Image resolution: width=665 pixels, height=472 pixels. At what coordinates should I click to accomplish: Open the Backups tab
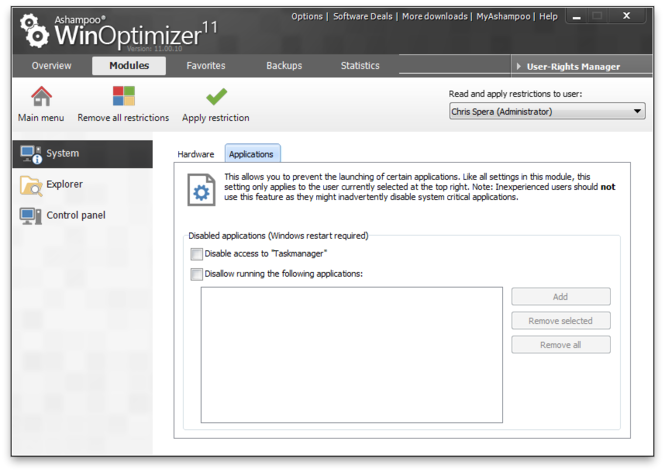(x=284, y=66)
